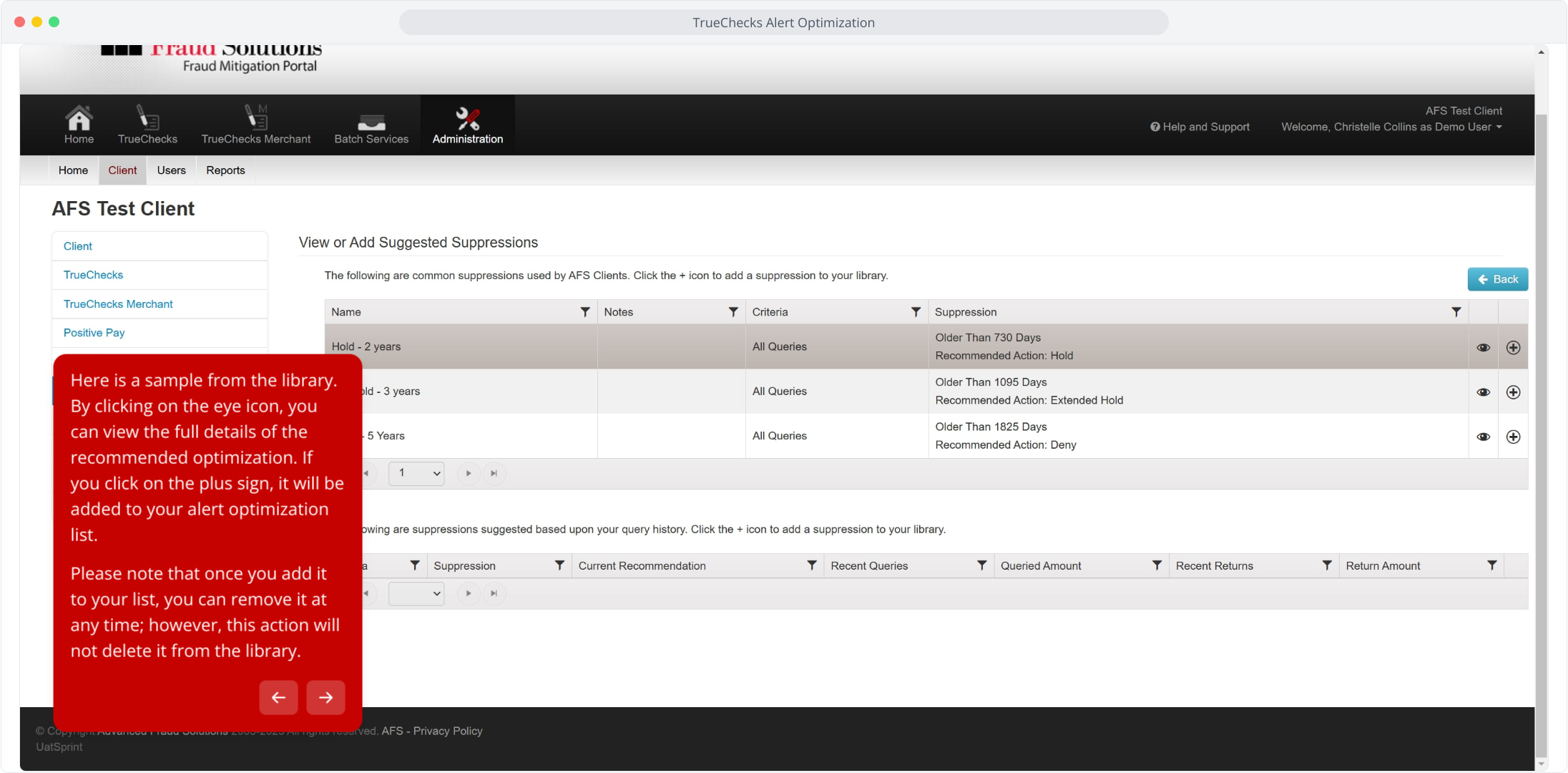The width and height of the screenshot is (1568, 773).
Task: Go to last page of suggested suppressions grid
Action: [x=494, y=593]
